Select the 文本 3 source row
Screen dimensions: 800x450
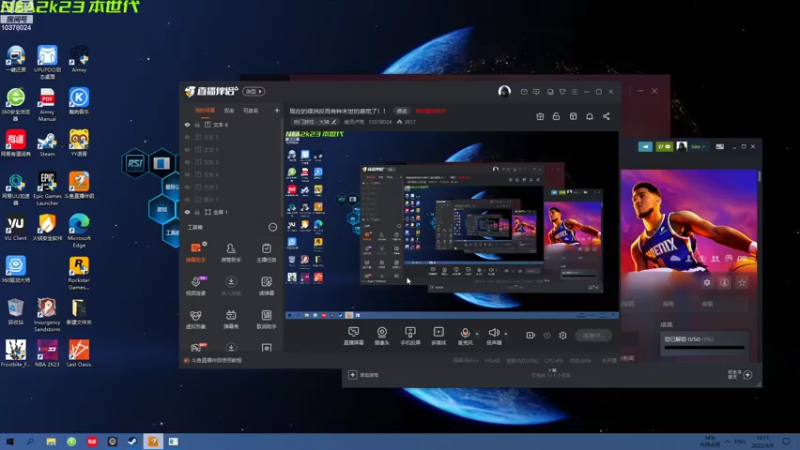click(x=232, y=187)
